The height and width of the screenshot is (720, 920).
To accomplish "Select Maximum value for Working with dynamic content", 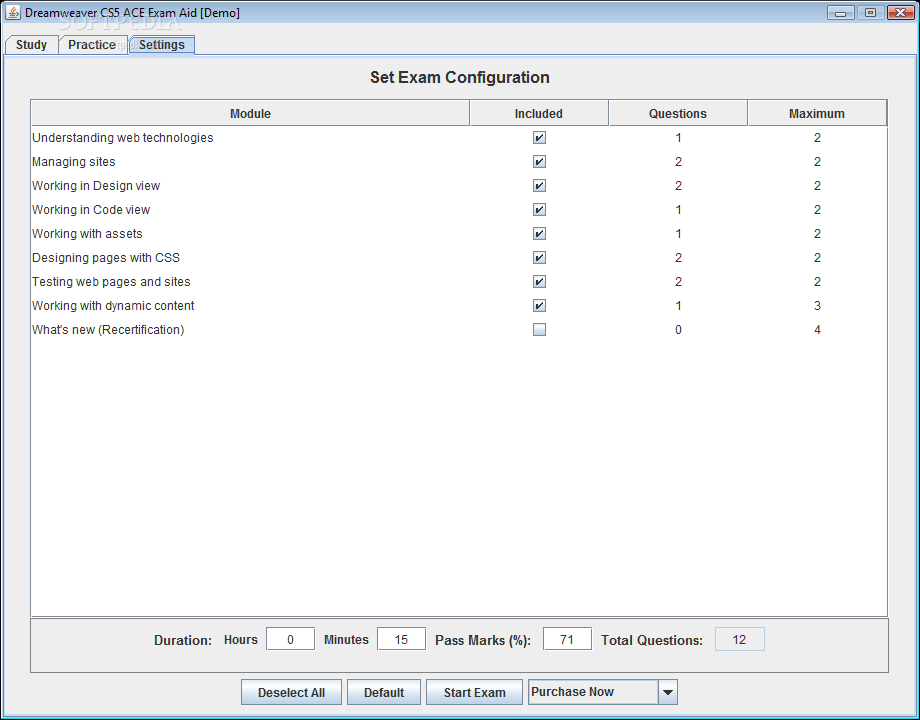I will click(x=817, y=306).
